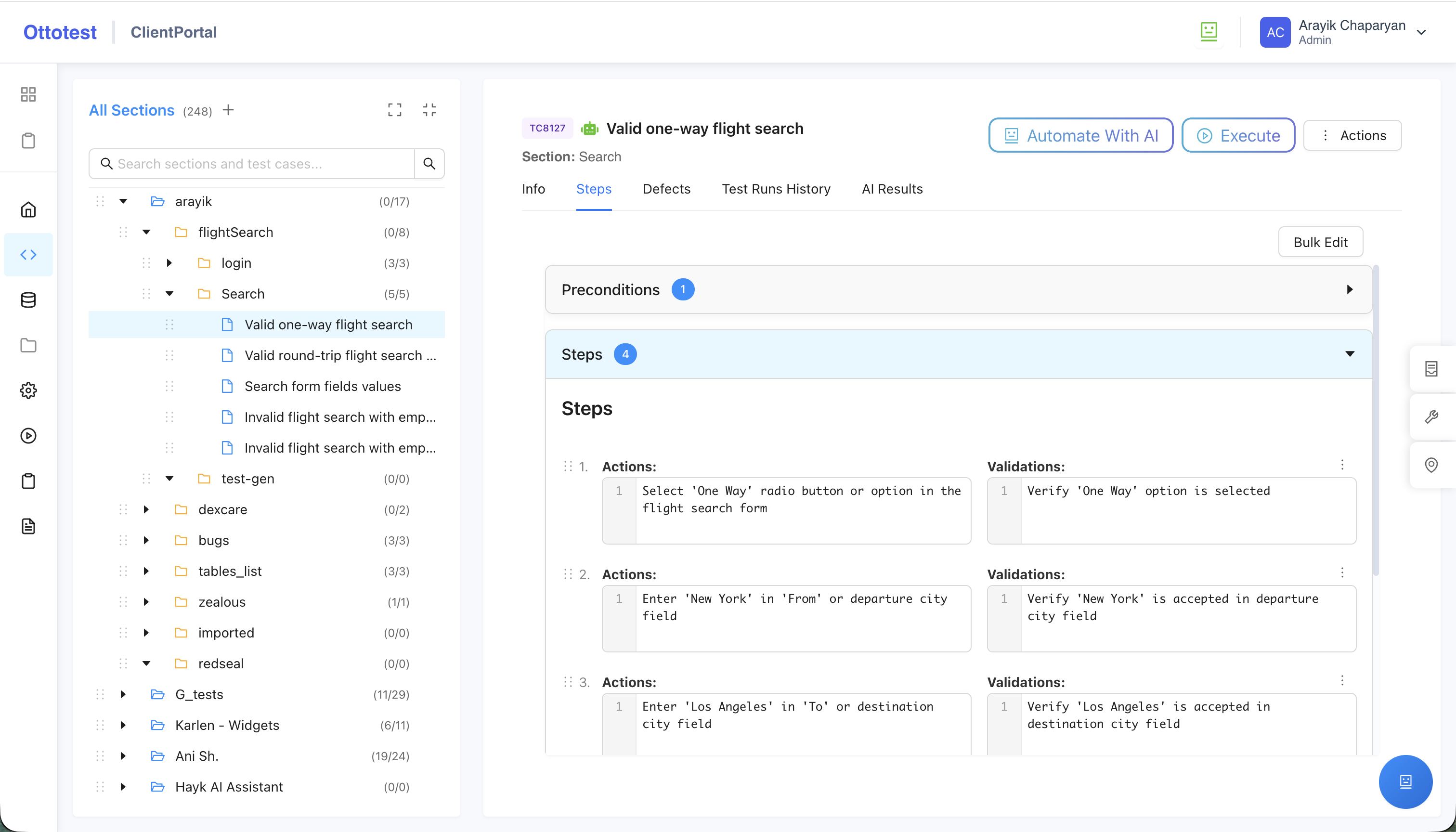1456x832 pixels.
Task: Click the wrench icon on right panel
Action: [1431, 416]
